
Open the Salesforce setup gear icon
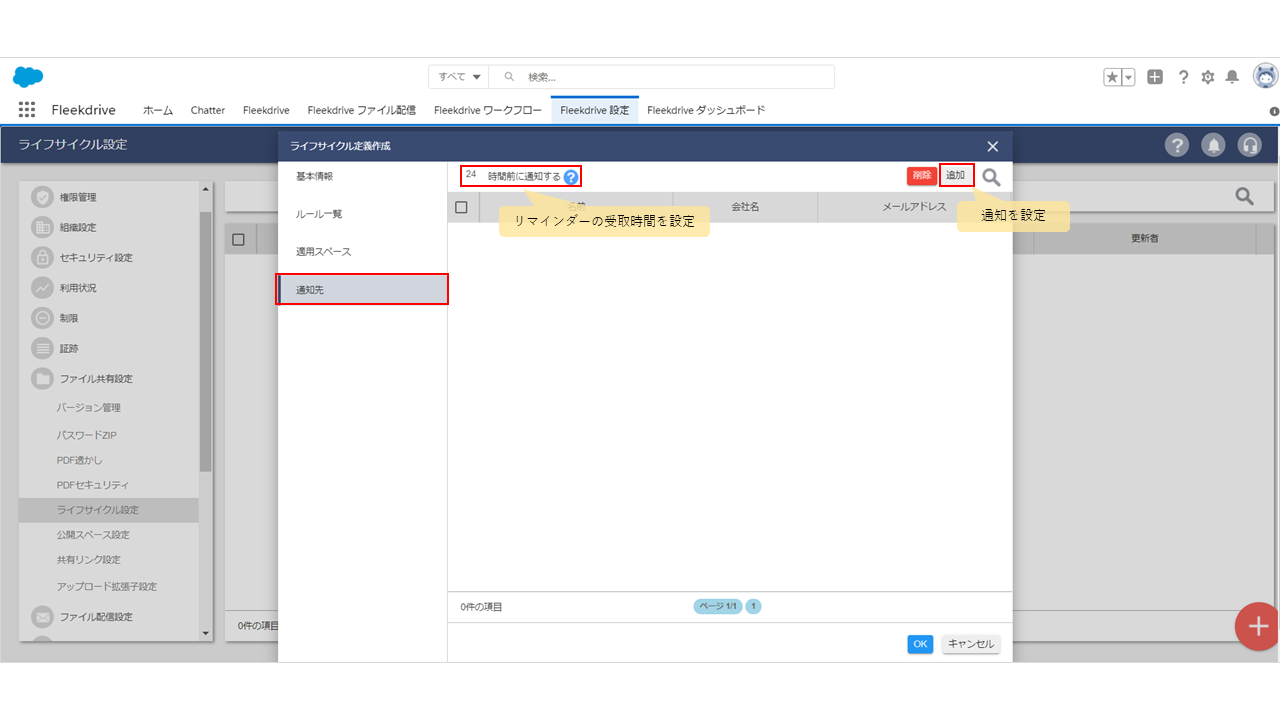point(1207,77)
